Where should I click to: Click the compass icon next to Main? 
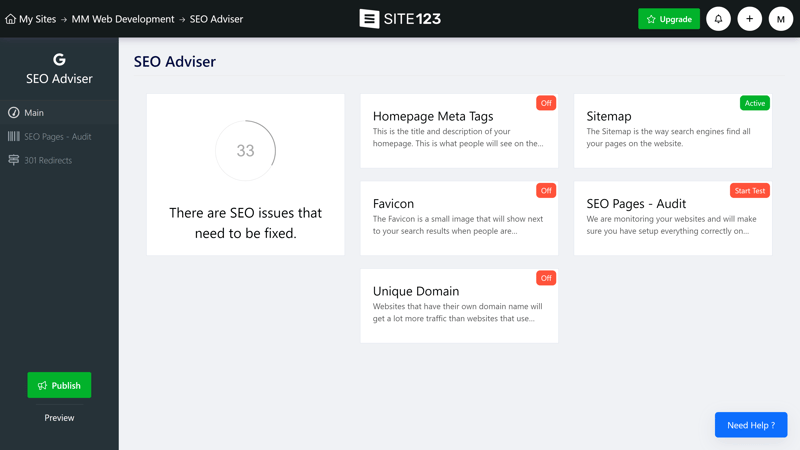point(14,112)
